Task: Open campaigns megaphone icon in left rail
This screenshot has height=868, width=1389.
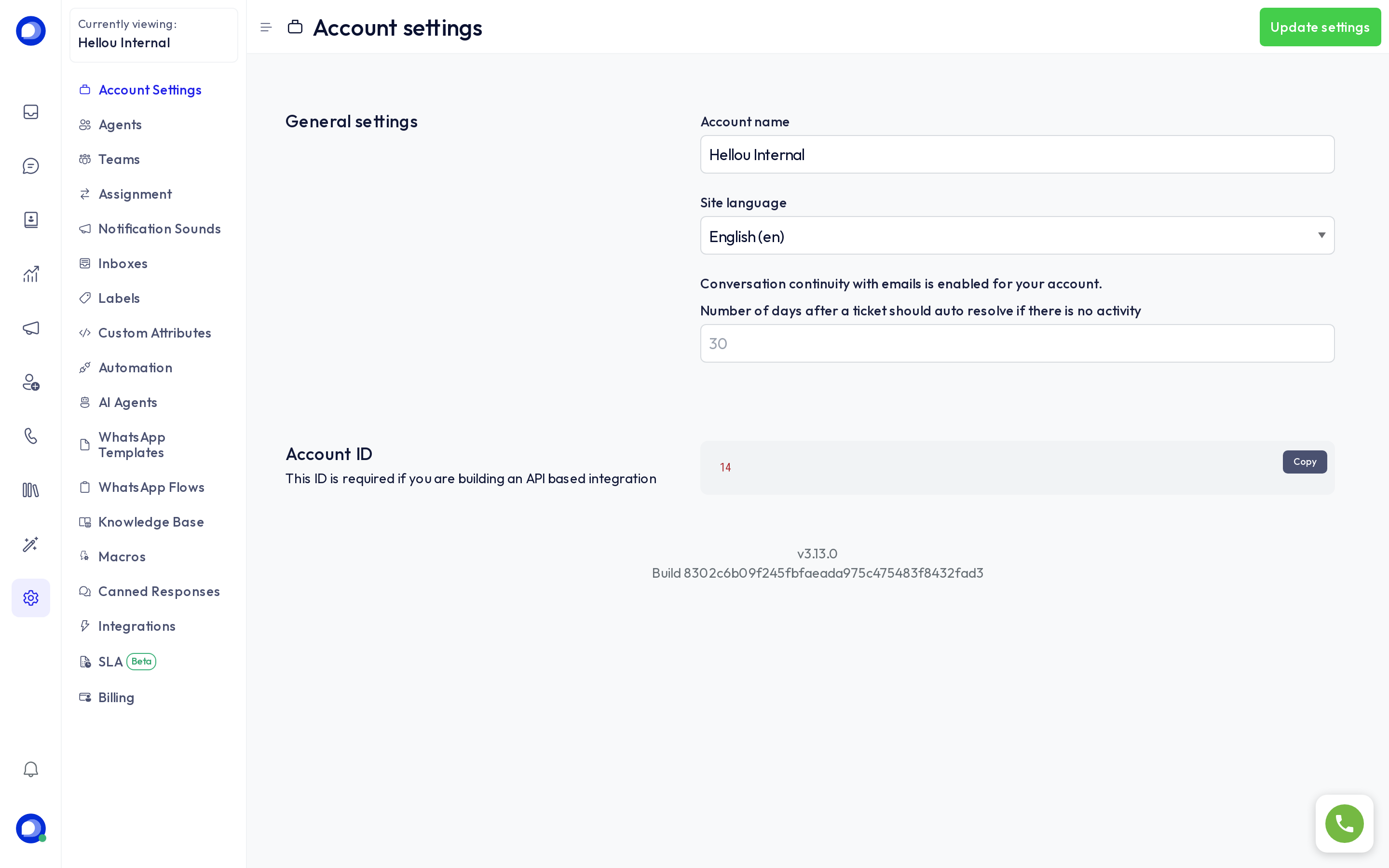Action: pos(30,328)
